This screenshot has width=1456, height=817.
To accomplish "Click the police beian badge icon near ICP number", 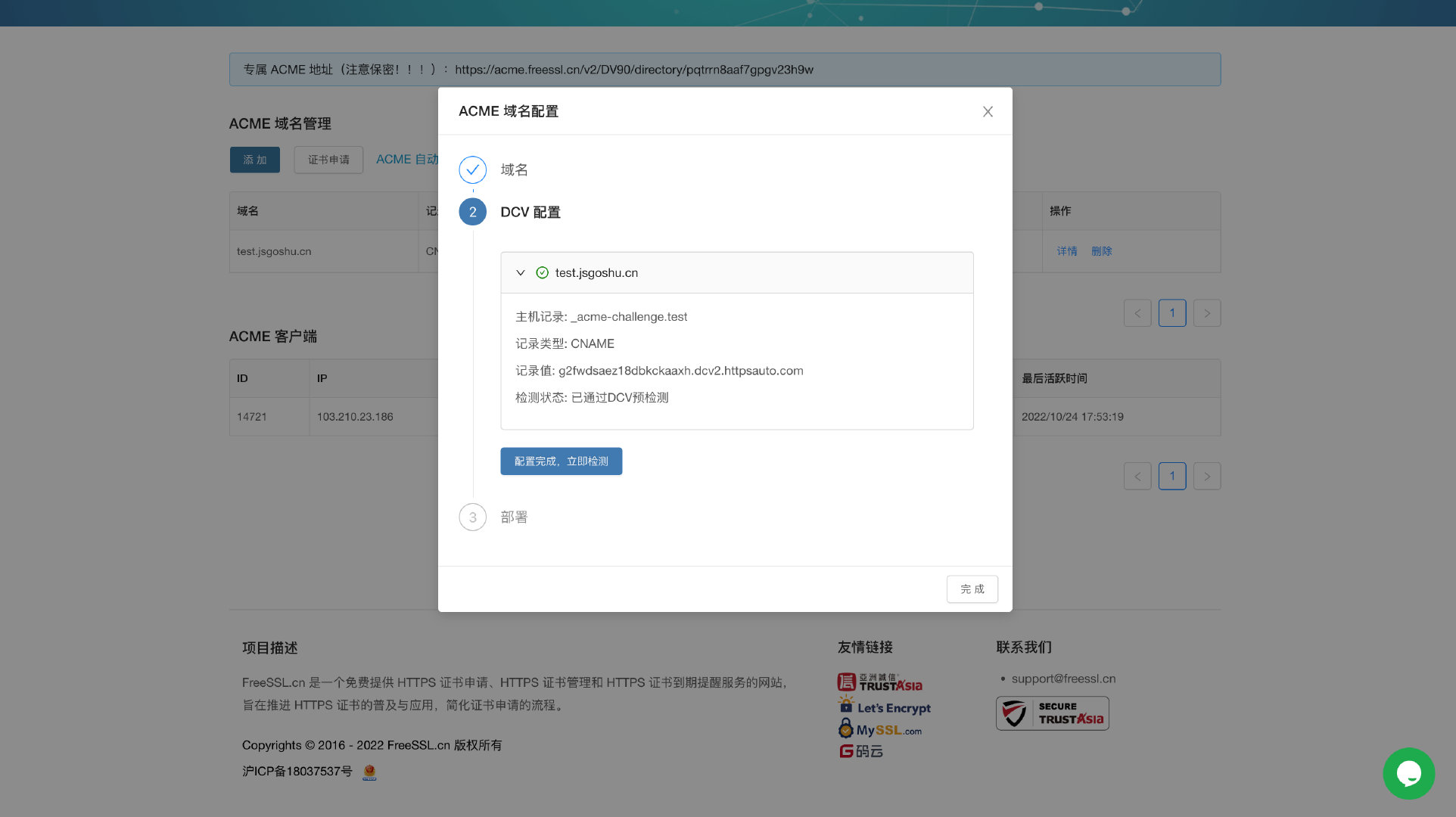I will point(369,772).
